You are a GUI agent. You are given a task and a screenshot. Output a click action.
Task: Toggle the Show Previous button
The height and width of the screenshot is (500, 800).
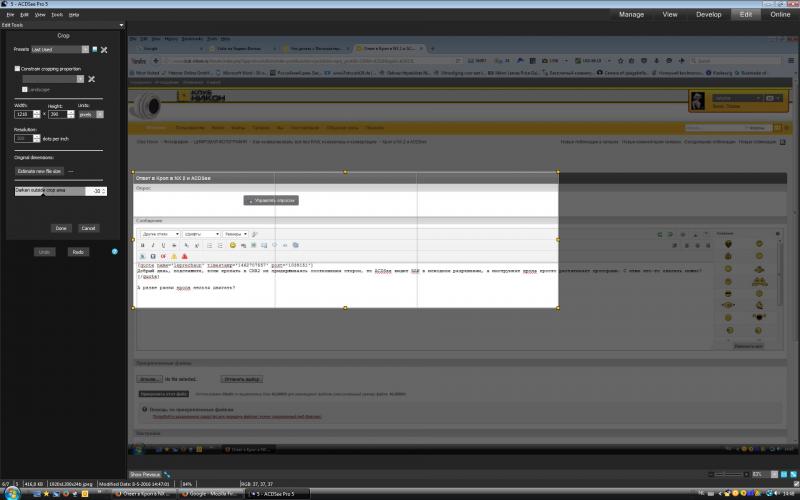[x=145, y=474]
